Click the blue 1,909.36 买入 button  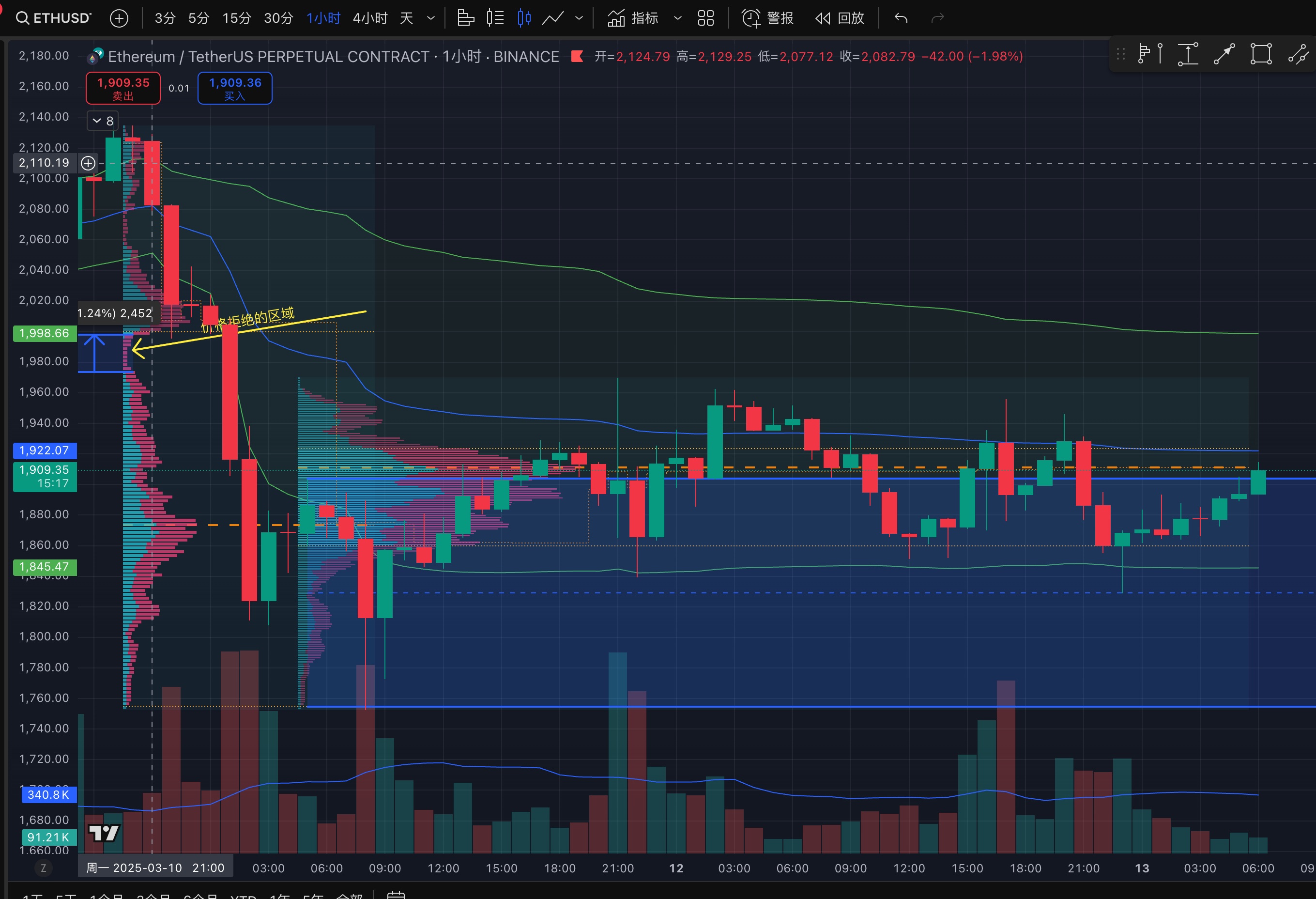(235, 88)
